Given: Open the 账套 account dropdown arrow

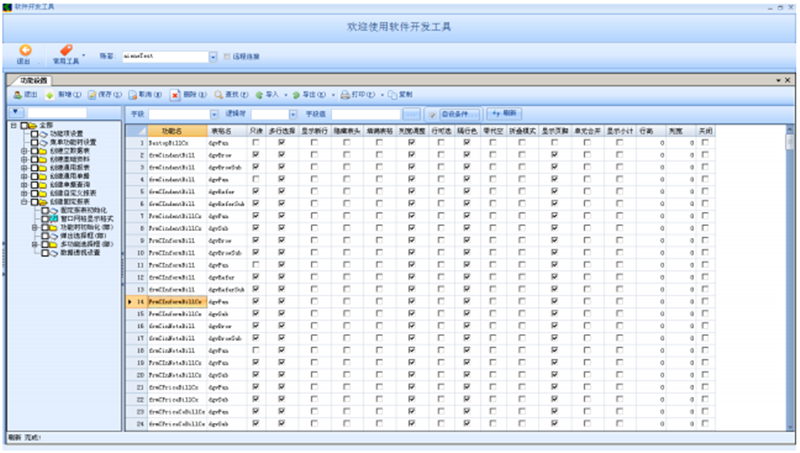Looking at the screenshot, I should point(213,57).
